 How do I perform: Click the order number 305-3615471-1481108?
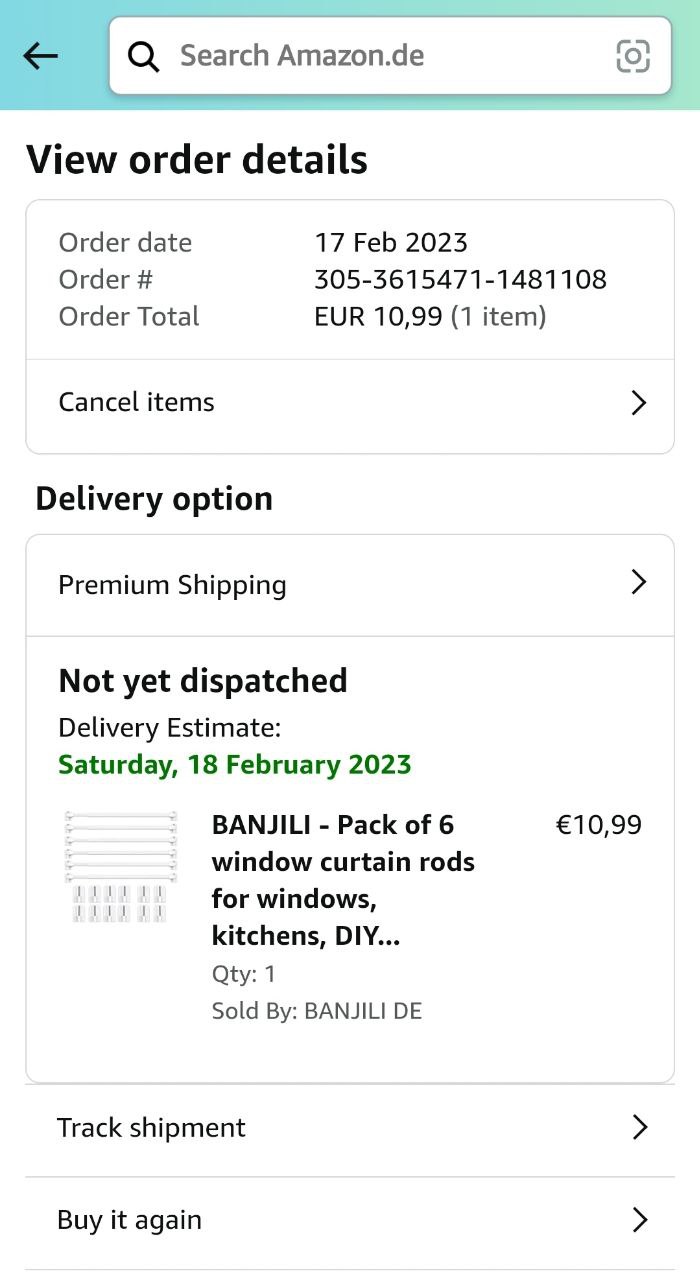[460, 279]
